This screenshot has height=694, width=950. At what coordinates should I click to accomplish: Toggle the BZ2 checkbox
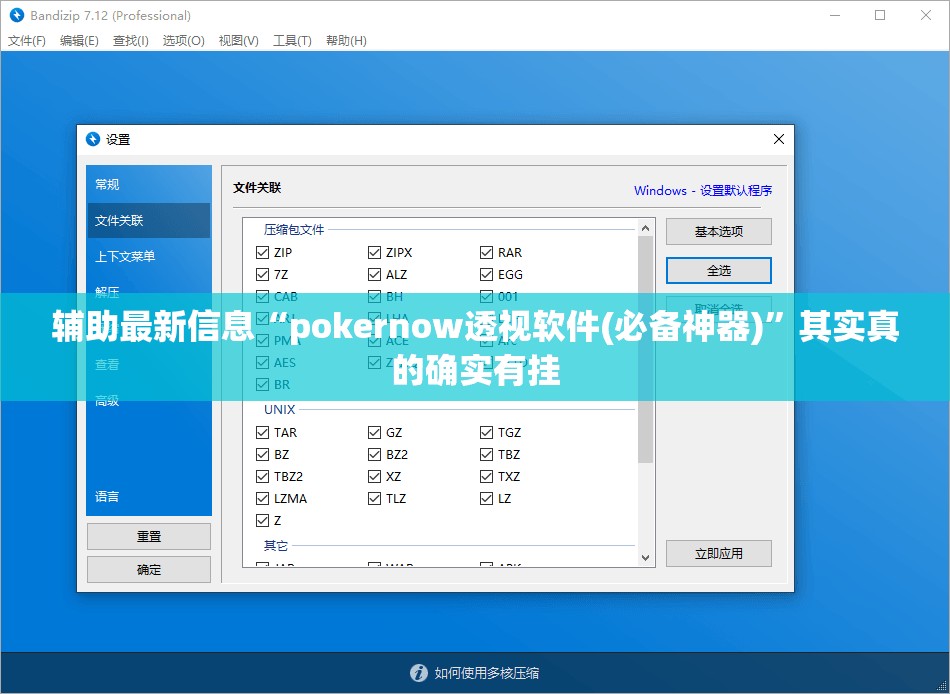click(x=374, y=455)
